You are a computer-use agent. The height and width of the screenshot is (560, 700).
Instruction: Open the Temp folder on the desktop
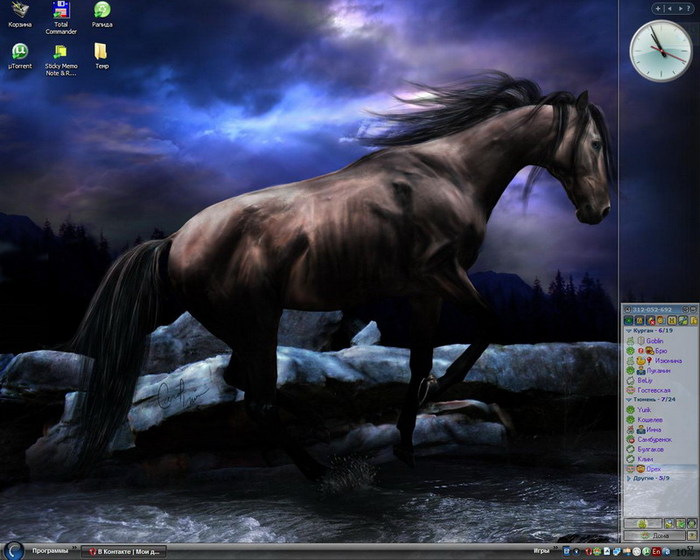(x=102, y=56)
